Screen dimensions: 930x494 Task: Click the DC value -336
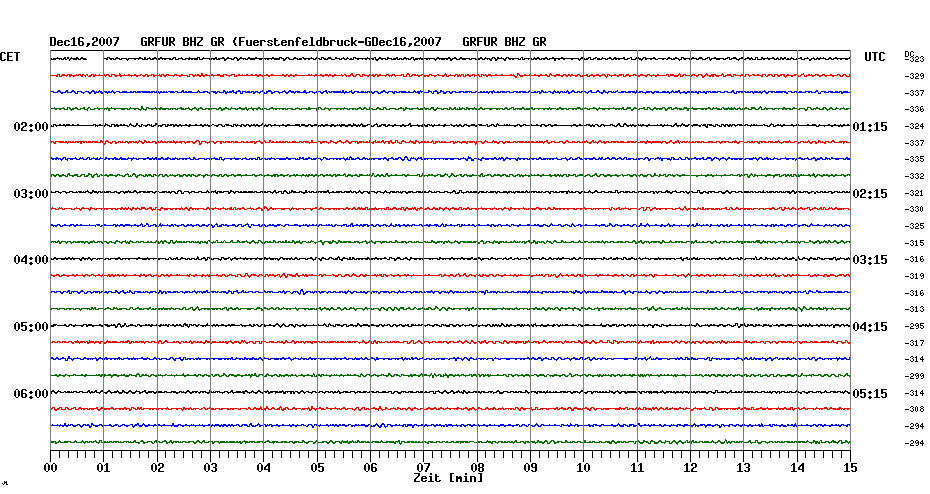(914, 110)
